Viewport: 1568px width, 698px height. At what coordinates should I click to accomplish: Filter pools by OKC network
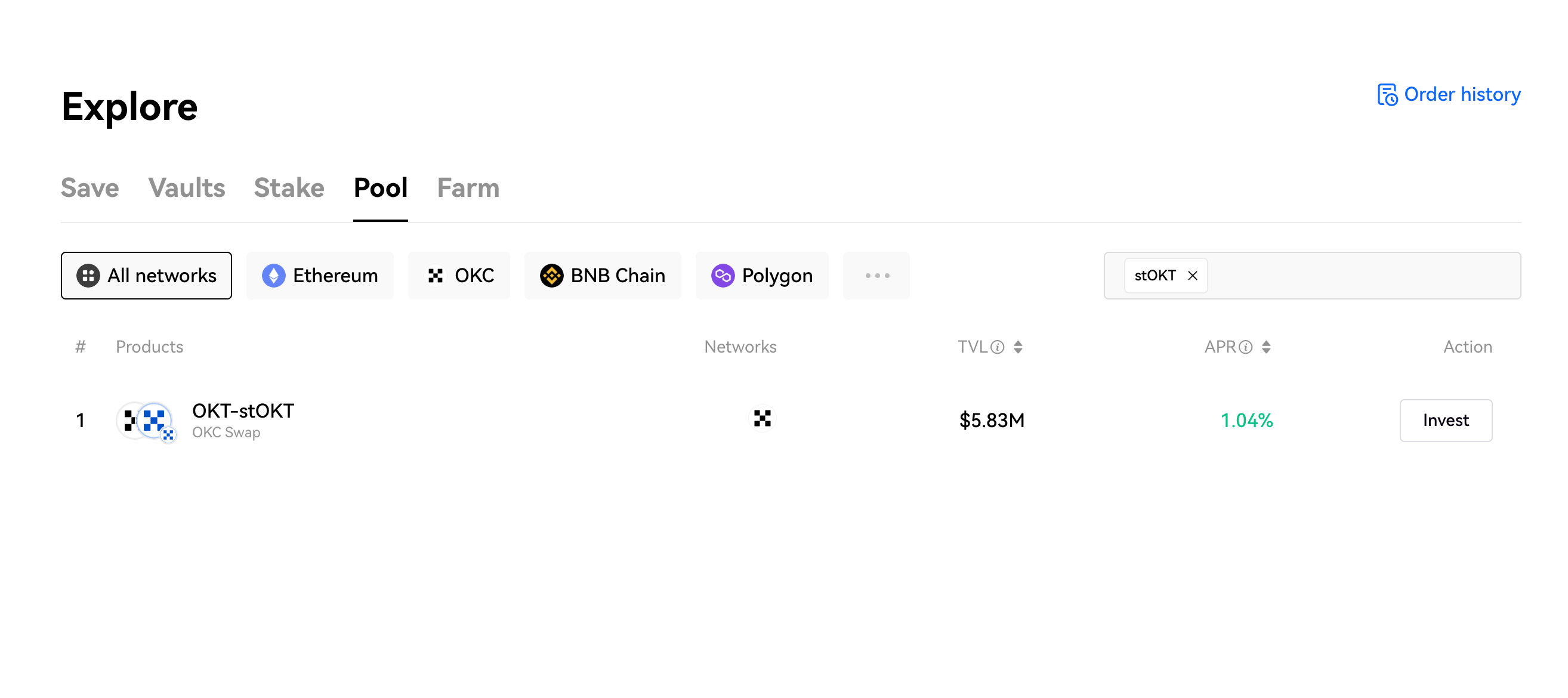(459, 276)
